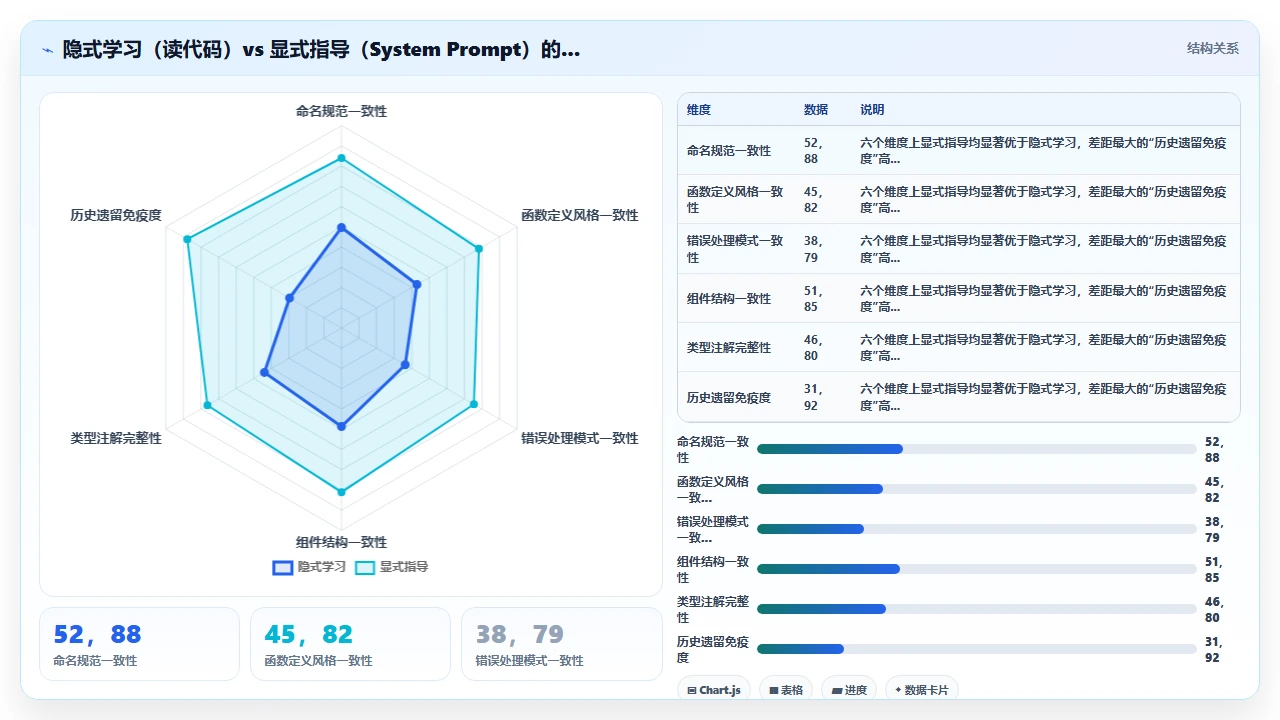Select table row 组件结构一致性
This screenshot has width=1280, height=720.
click(958, 298)
